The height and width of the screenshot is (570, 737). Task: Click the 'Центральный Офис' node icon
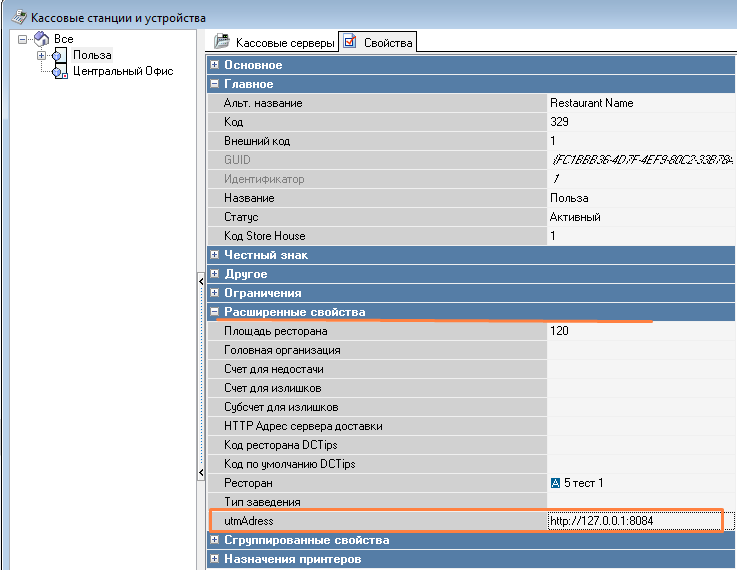click(x=58, y=71)
